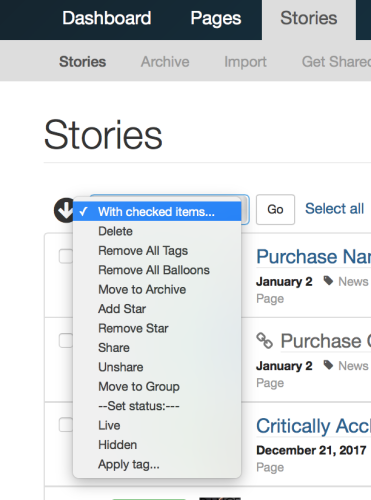The height and width of the screenshot is (500, 371).
Task: Open the Archive sub-tab
Action: click(x=165, y=62)
